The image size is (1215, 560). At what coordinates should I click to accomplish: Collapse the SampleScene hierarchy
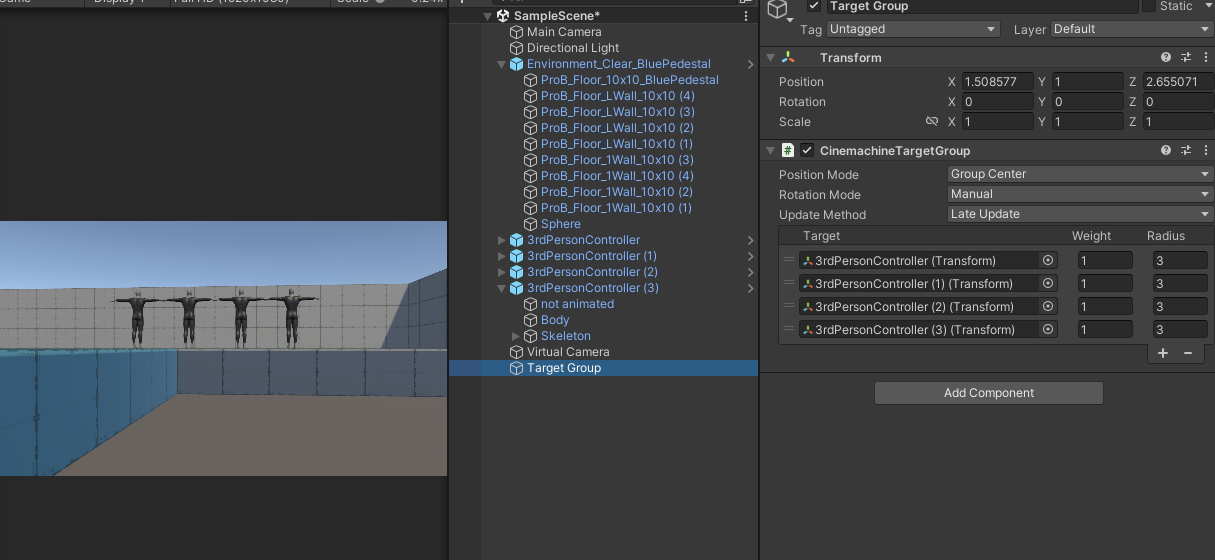point(488,16)
